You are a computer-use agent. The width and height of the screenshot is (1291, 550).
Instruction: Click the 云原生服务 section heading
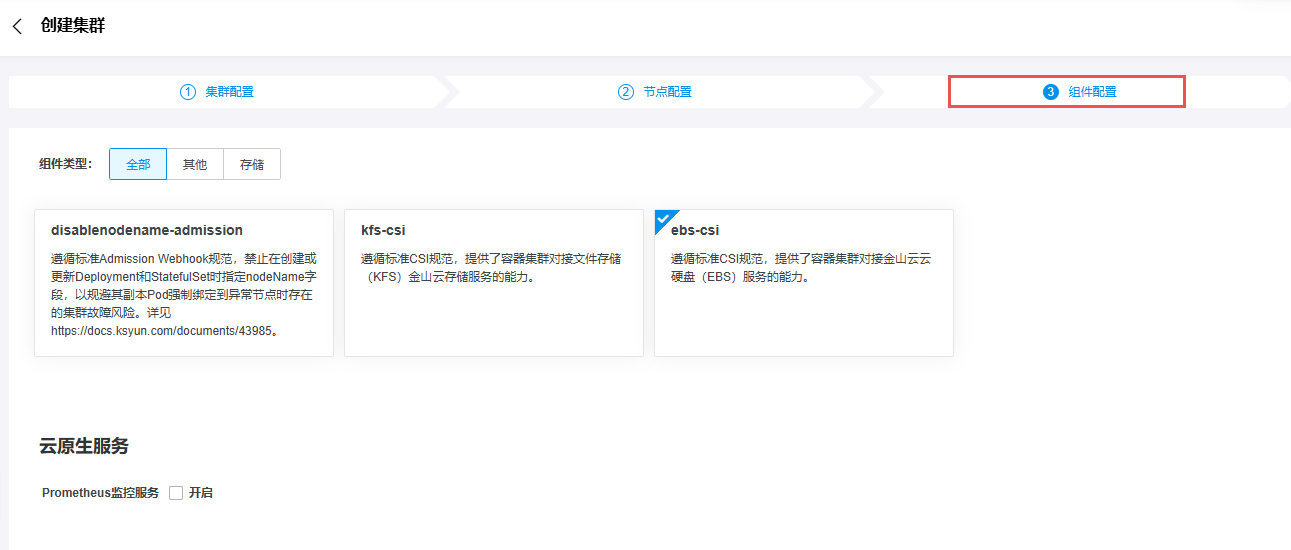[84, 446]
